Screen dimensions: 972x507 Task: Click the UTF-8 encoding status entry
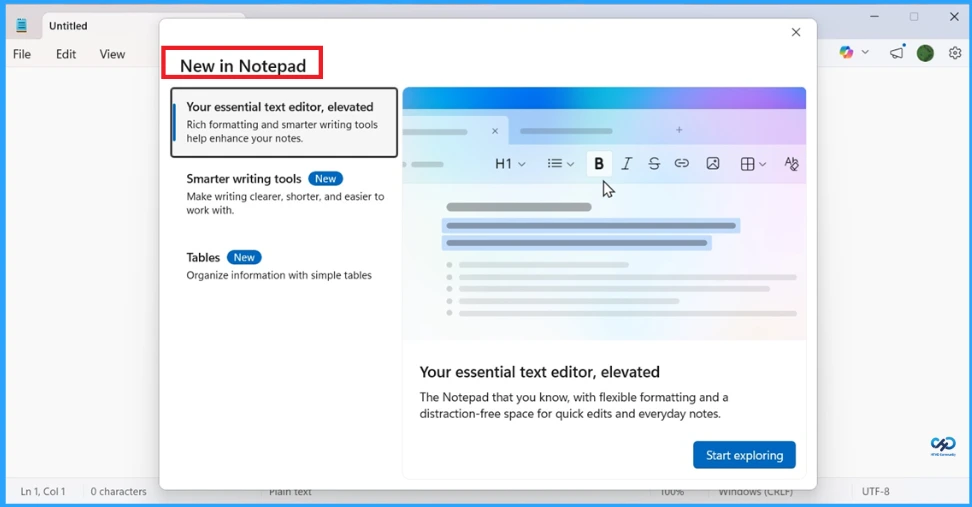coord(875,492)
